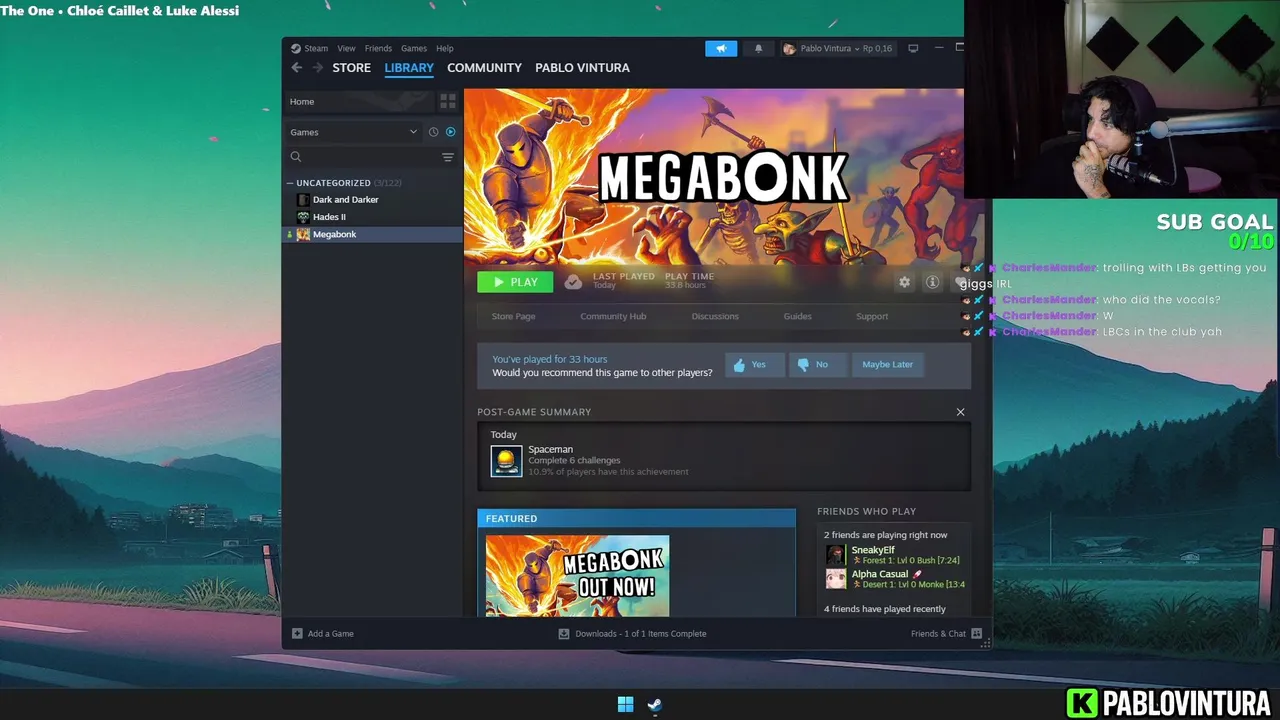
Task: Open the Friends & Chat icon
Action: coord(977,634)
